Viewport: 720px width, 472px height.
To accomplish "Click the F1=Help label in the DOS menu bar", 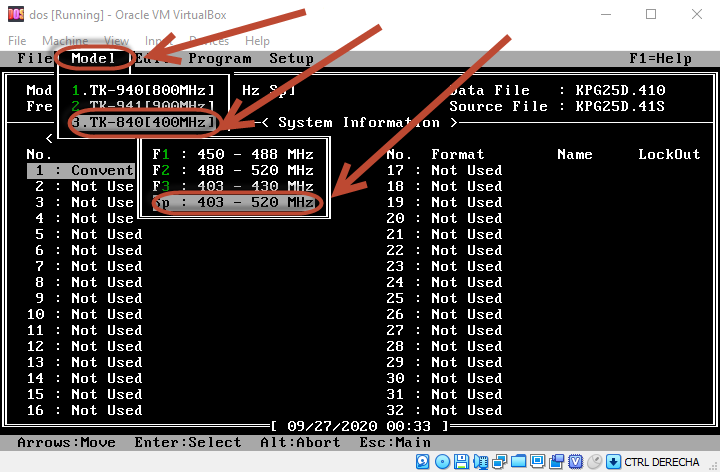I will click(x=660, y=58).
